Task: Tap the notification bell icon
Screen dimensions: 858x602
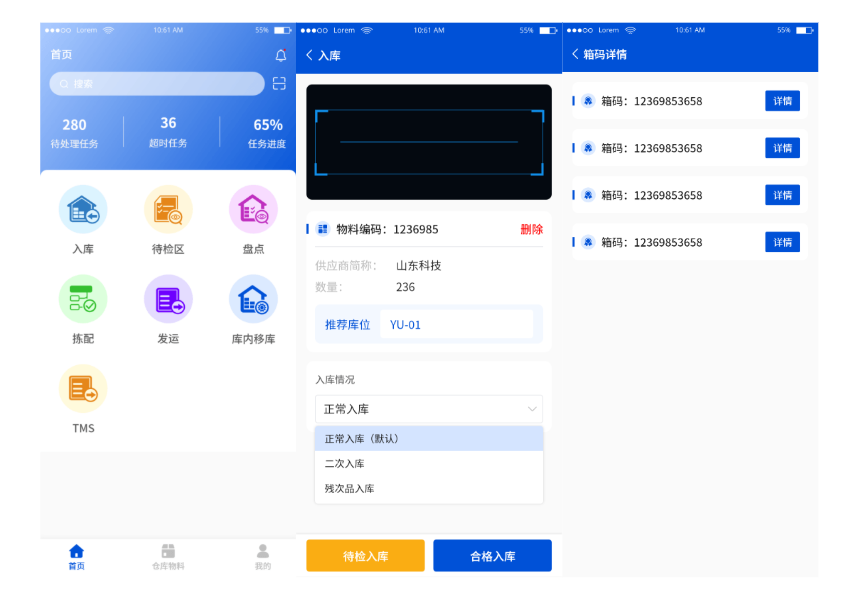Action: pos(281,55)
